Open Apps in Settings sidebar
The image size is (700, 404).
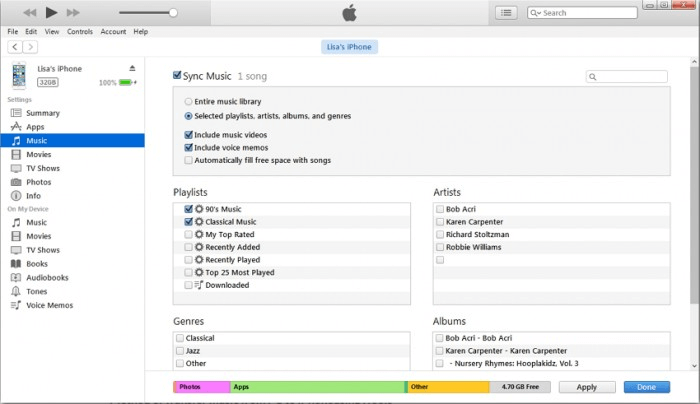coord(35,127)
